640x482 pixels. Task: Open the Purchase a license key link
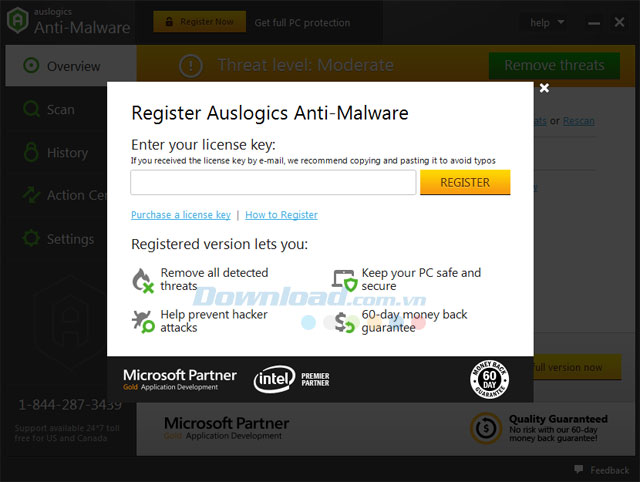pos(181,215)
